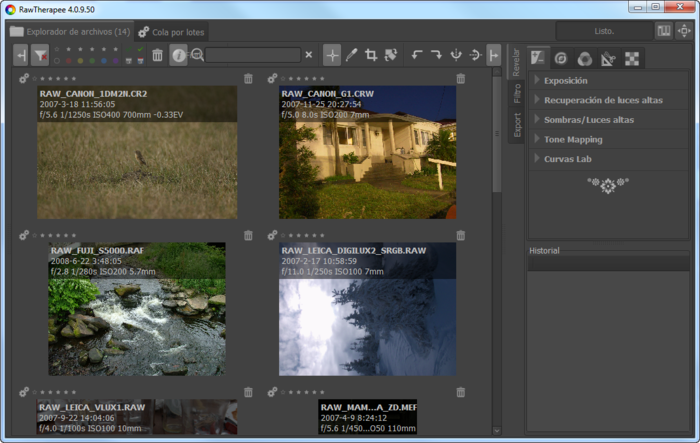Filter by unrated images empty star

[x=57, y=49]
